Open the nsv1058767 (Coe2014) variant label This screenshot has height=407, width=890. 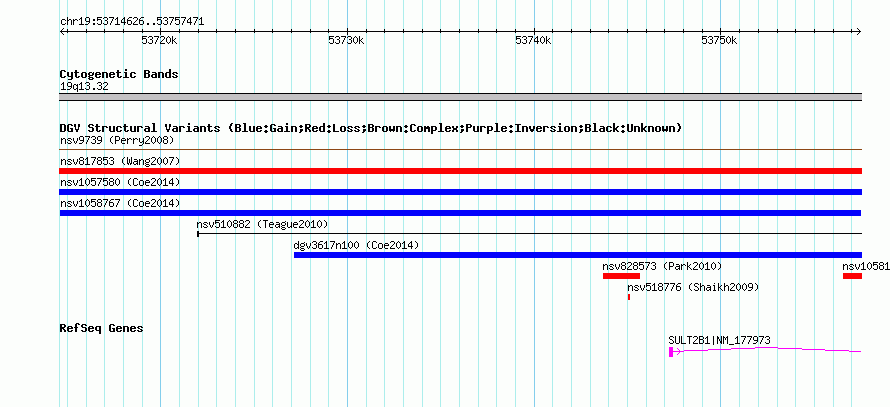coord(120,203)
